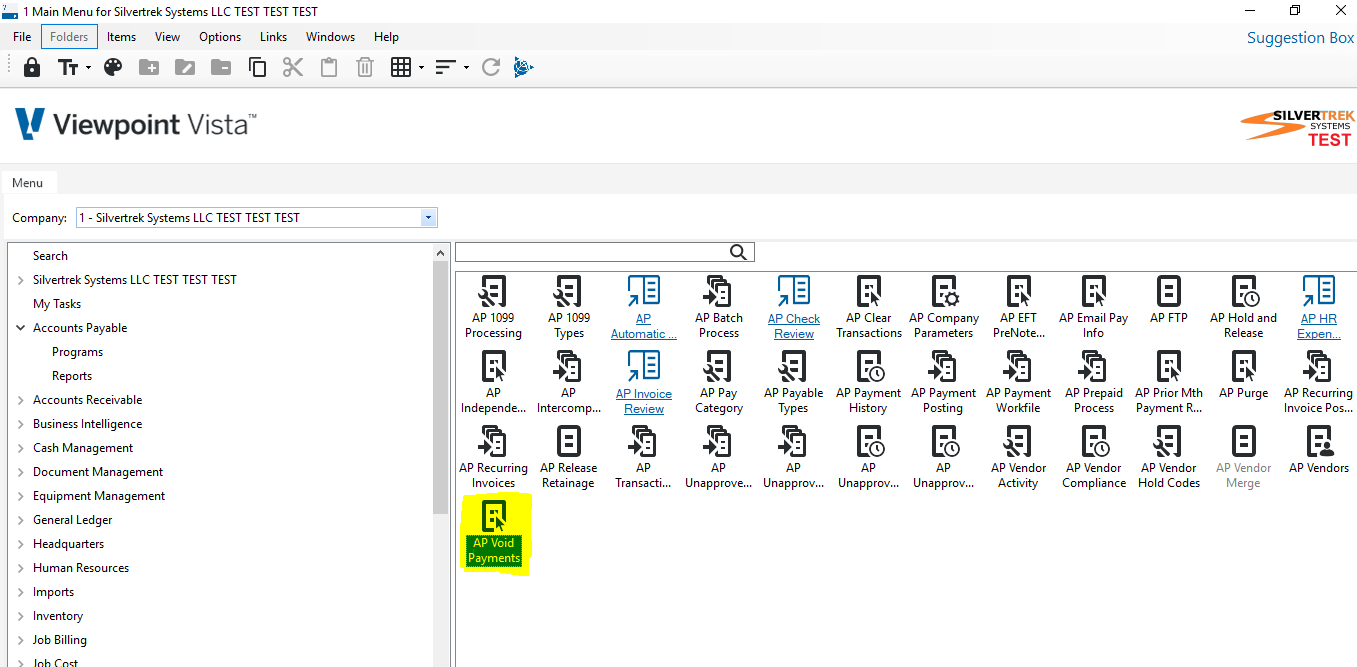The width and height of the screenshot is (1357, 667).
Task: Click the color palette theme icon
Action: click(113, 67)
